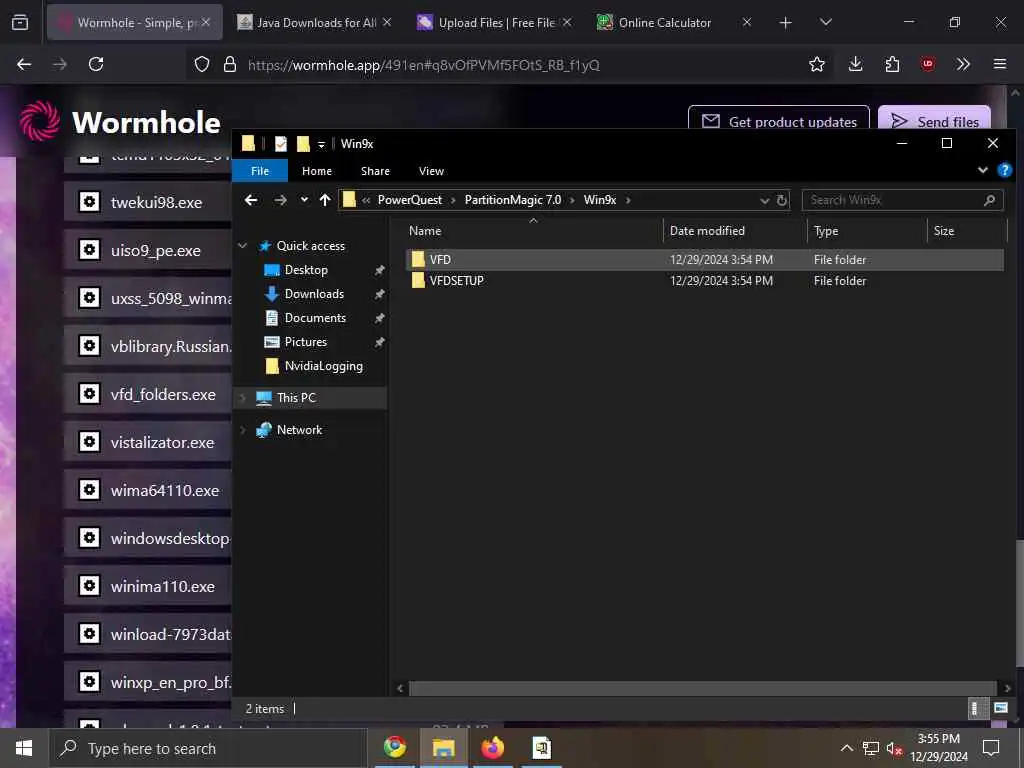The width and height of the screenshot is (1024, 768).
Task: Select Desktop in Quick access
Action: click(x=306, y=270)
